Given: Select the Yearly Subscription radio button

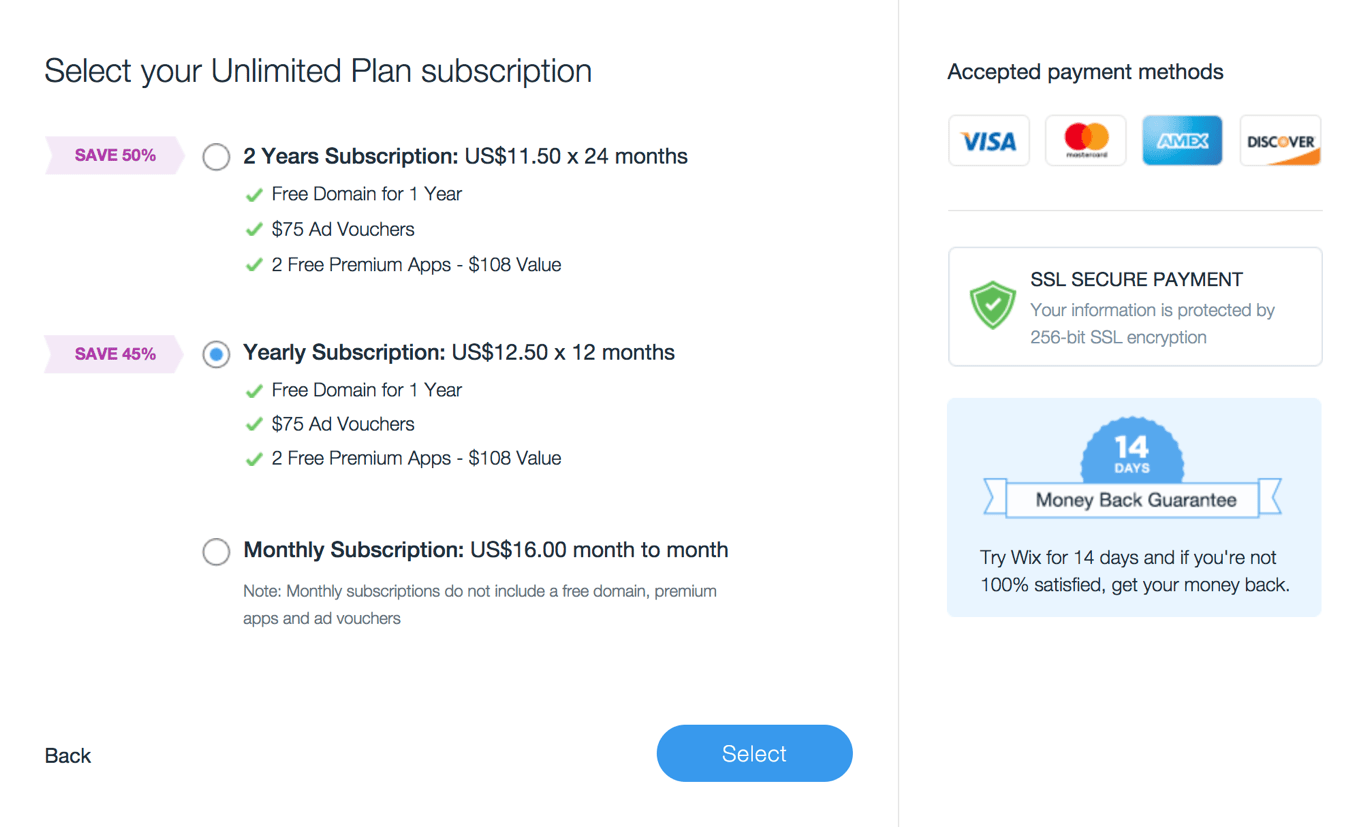Looking at the screenshot, I should coord(216,354).
